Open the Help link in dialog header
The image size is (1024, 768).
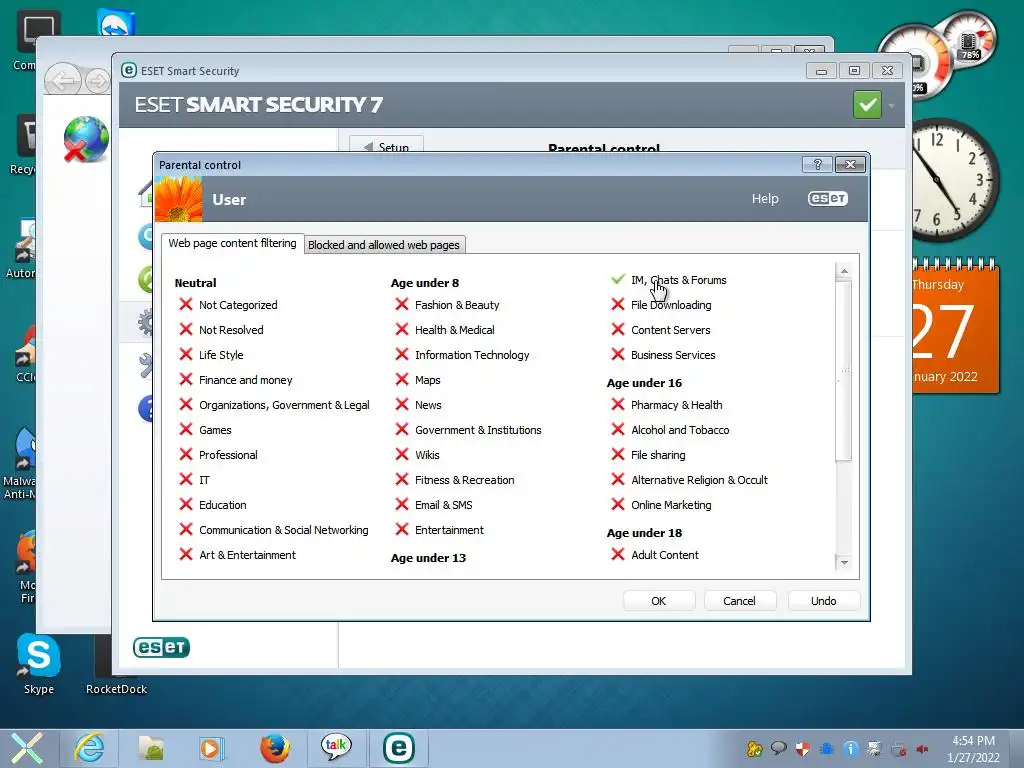(765, 199)
